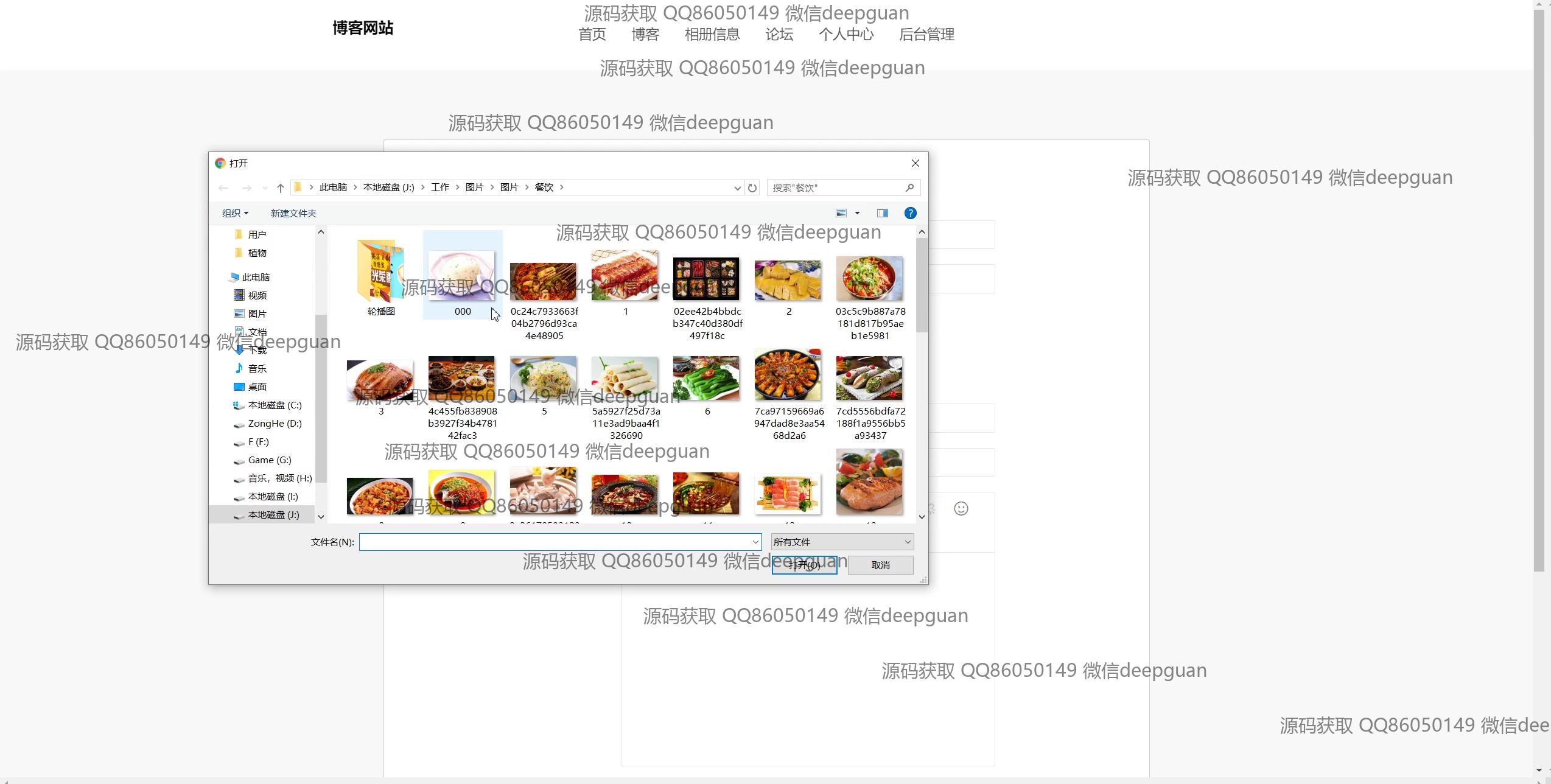1551x784 pixels.
Task: Select thumbnail 4c455fb838908b3927f34b478142fac3
Action: tap(462, 378)
